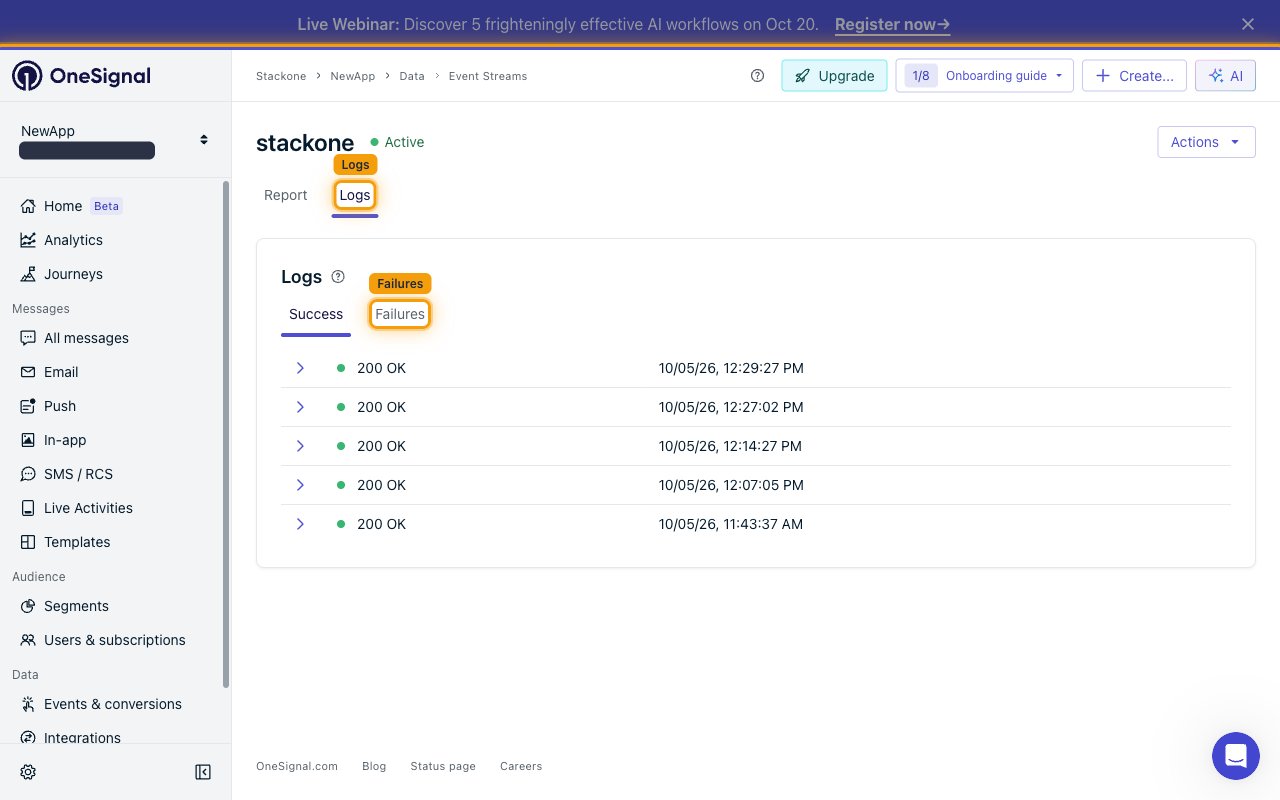Open settings with the gear icon
Screen dimensions: 1280x800
pos(28,772)
